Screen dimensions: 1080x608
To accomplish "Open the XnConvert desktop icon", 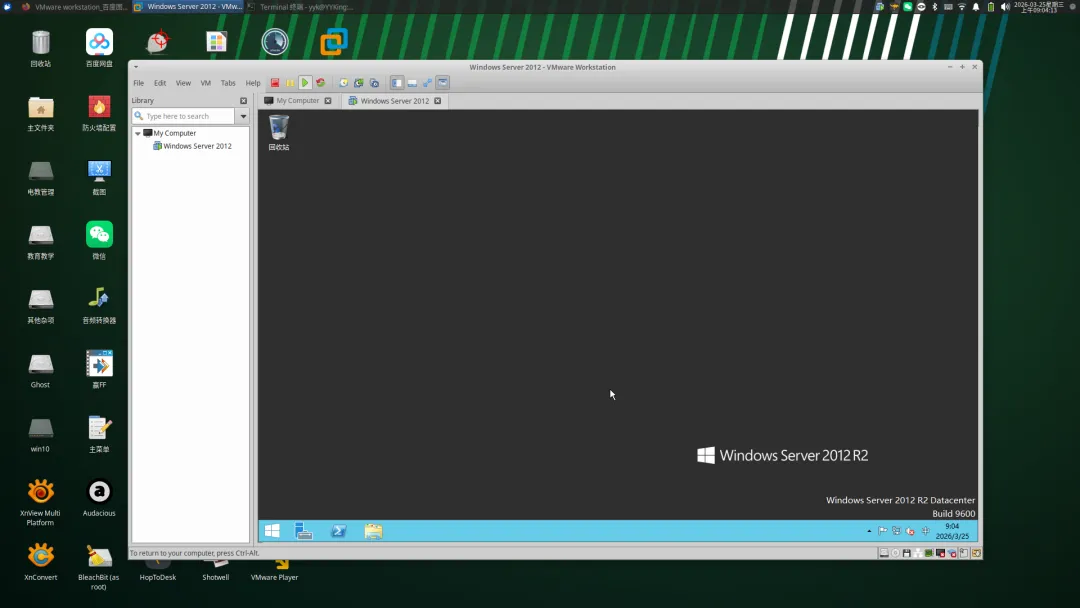I will point(41,562).
